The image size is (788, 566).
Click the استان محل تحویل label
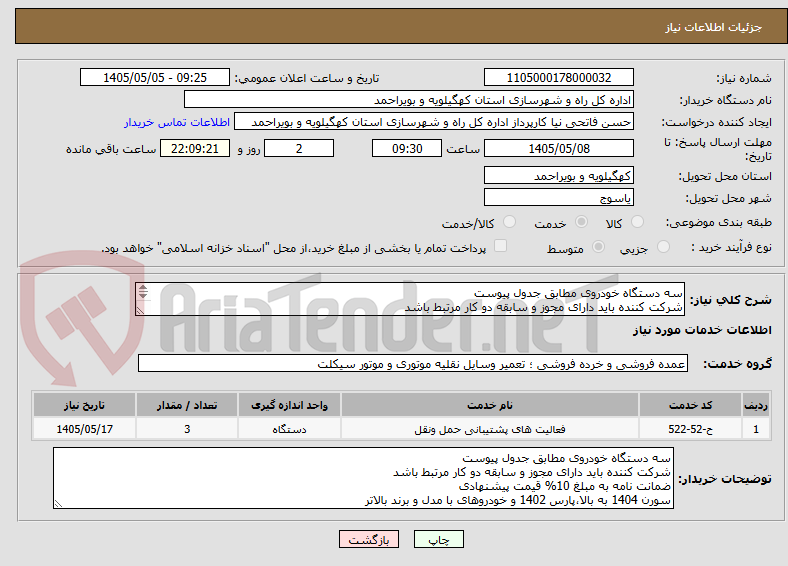tap(725, 176)
